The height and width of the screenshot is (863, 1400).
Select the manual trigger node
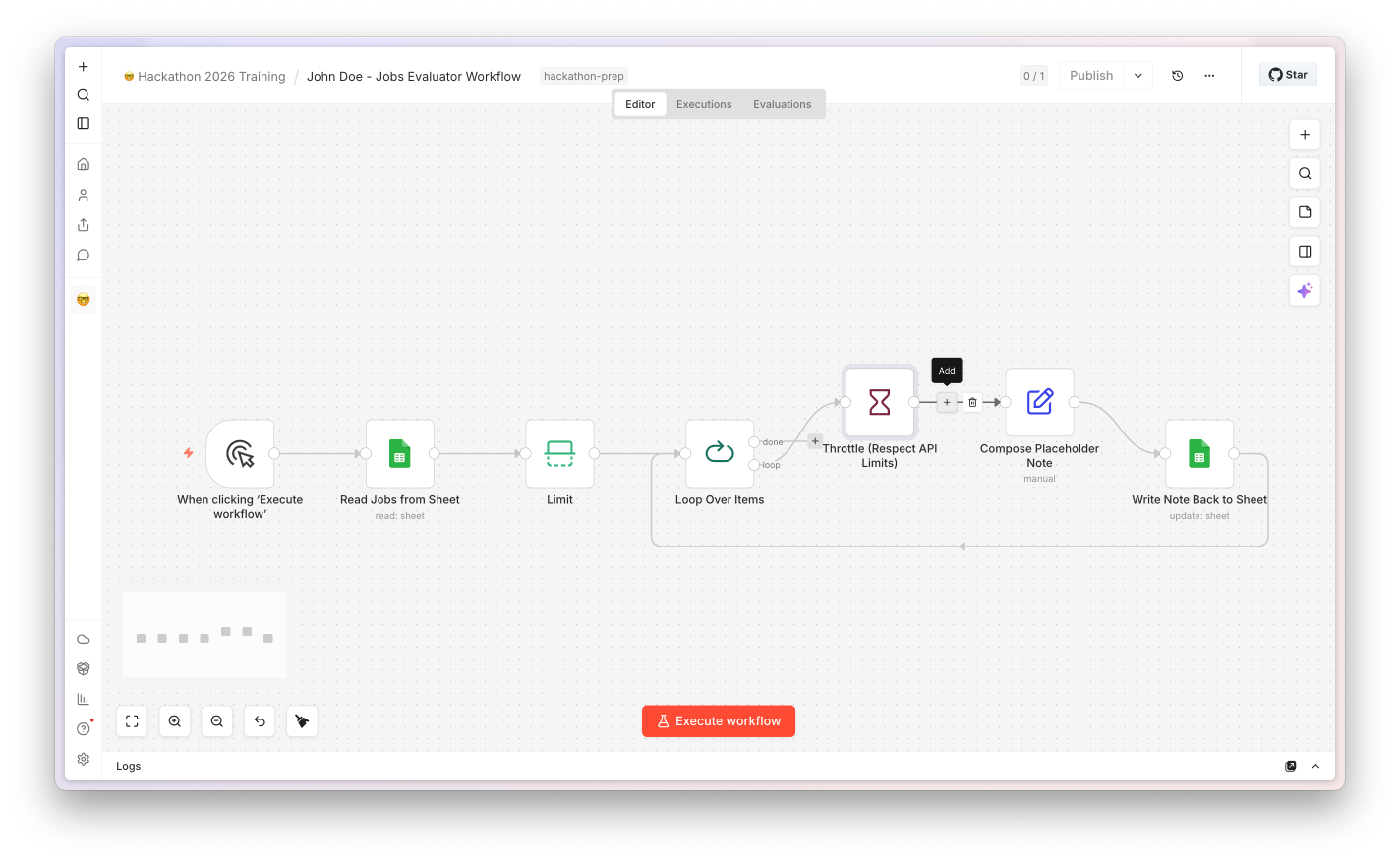240,454
